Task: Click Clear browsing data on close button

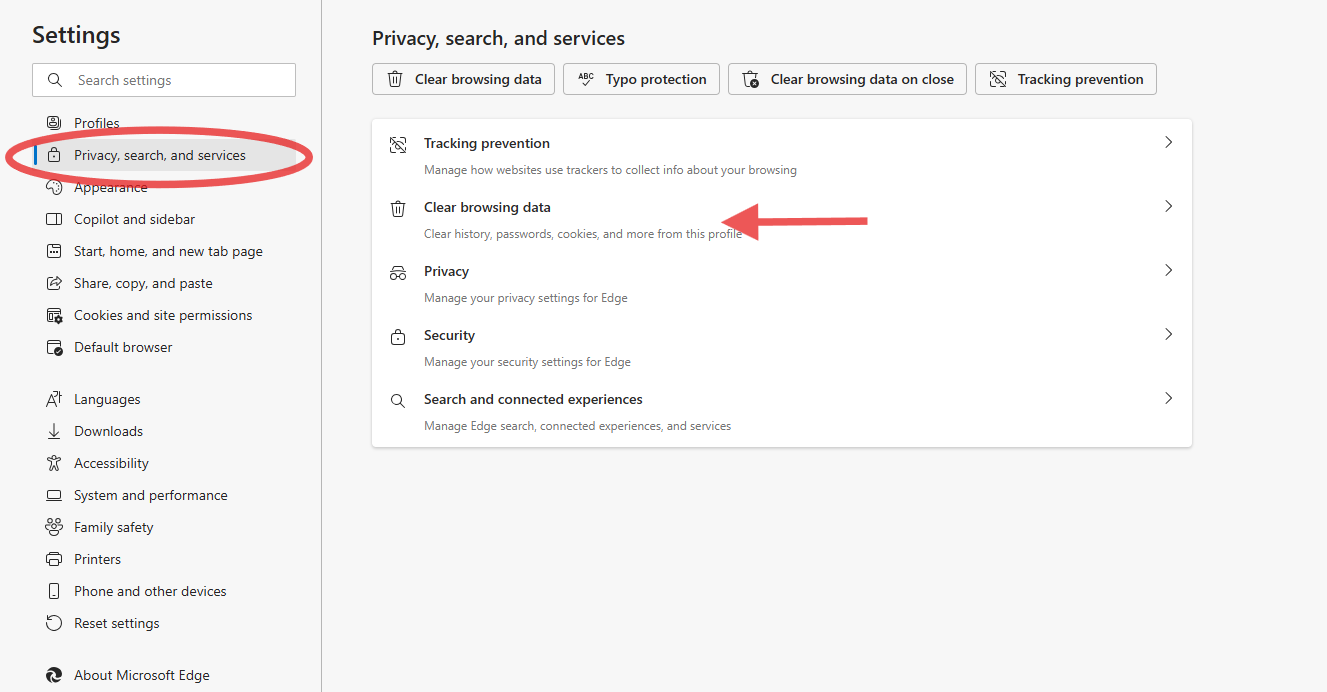Action: [847, 79]
